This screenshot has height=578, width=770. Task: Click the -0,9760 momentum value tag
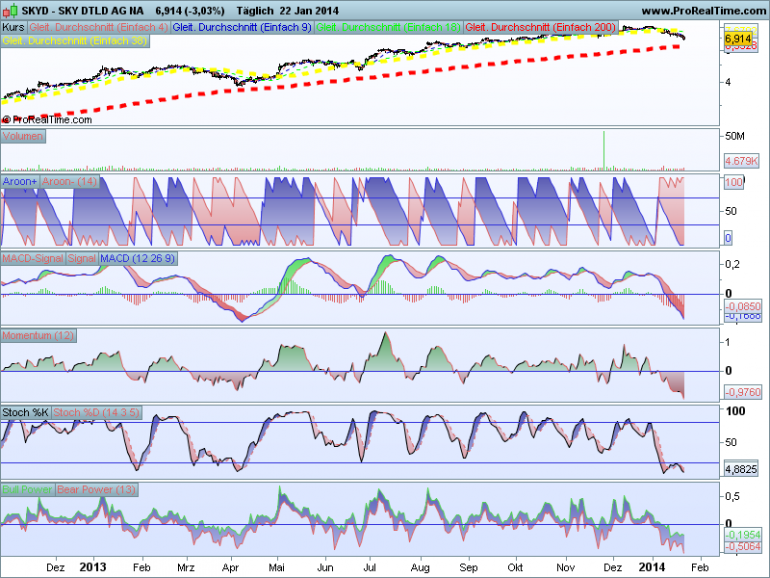(x=743, y=392)
